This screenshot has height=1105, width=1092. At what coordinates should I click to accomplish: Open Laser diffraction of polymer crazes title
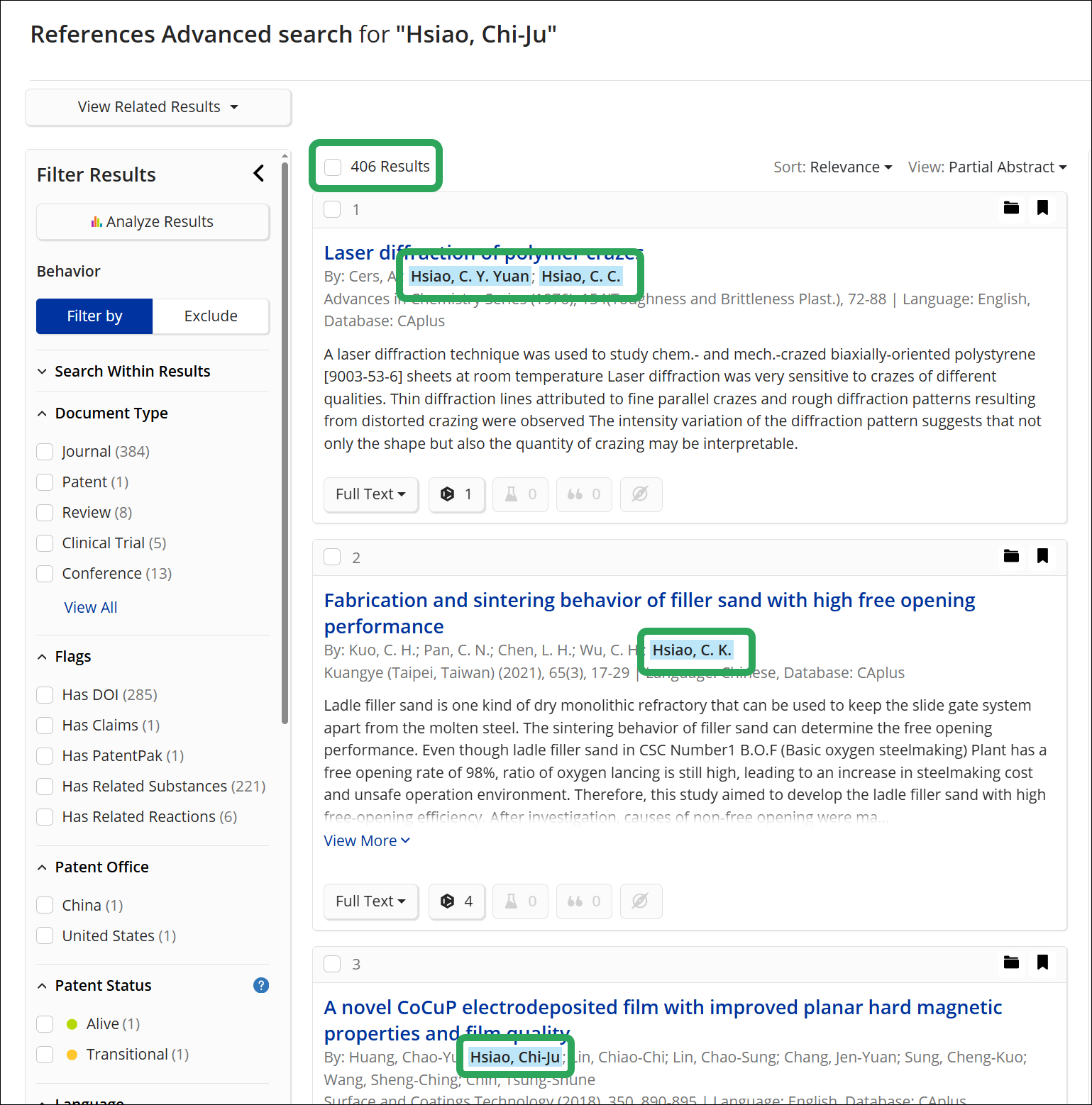coord(483,253)
